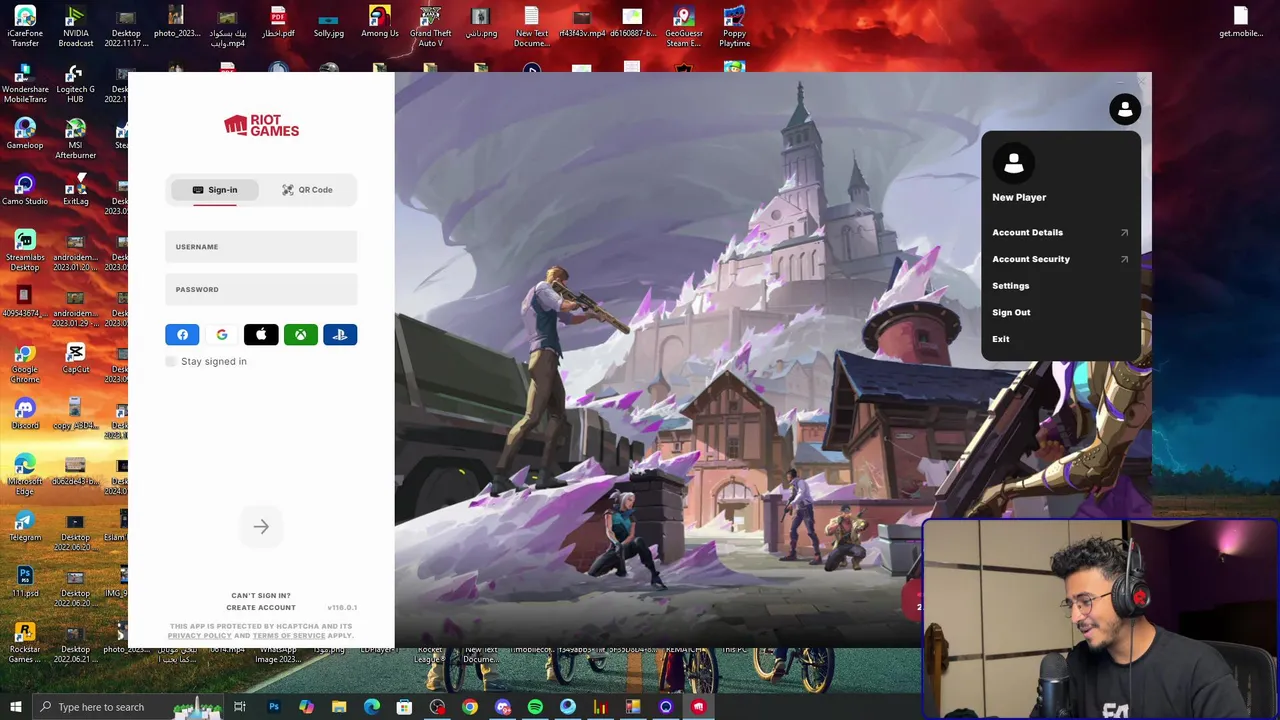Sign in with Xbox icon
Screen dimensions: 1280x720
click(300, 335)
